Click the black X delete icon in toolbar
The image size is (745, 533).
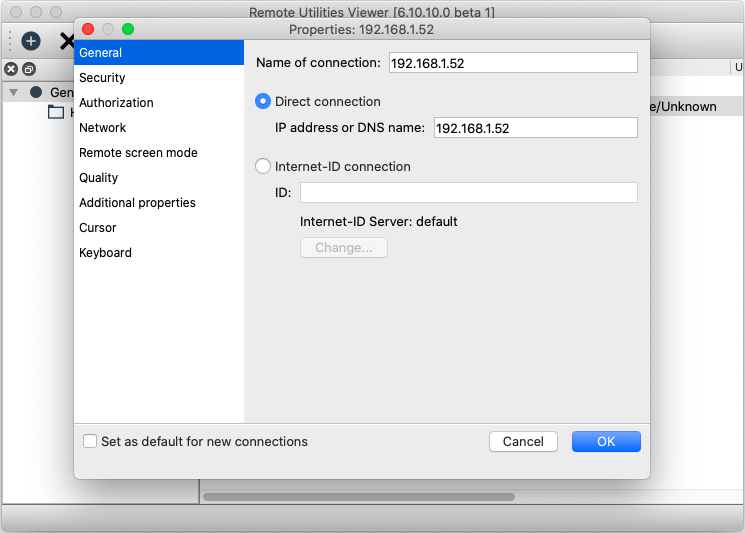[66, 42]
